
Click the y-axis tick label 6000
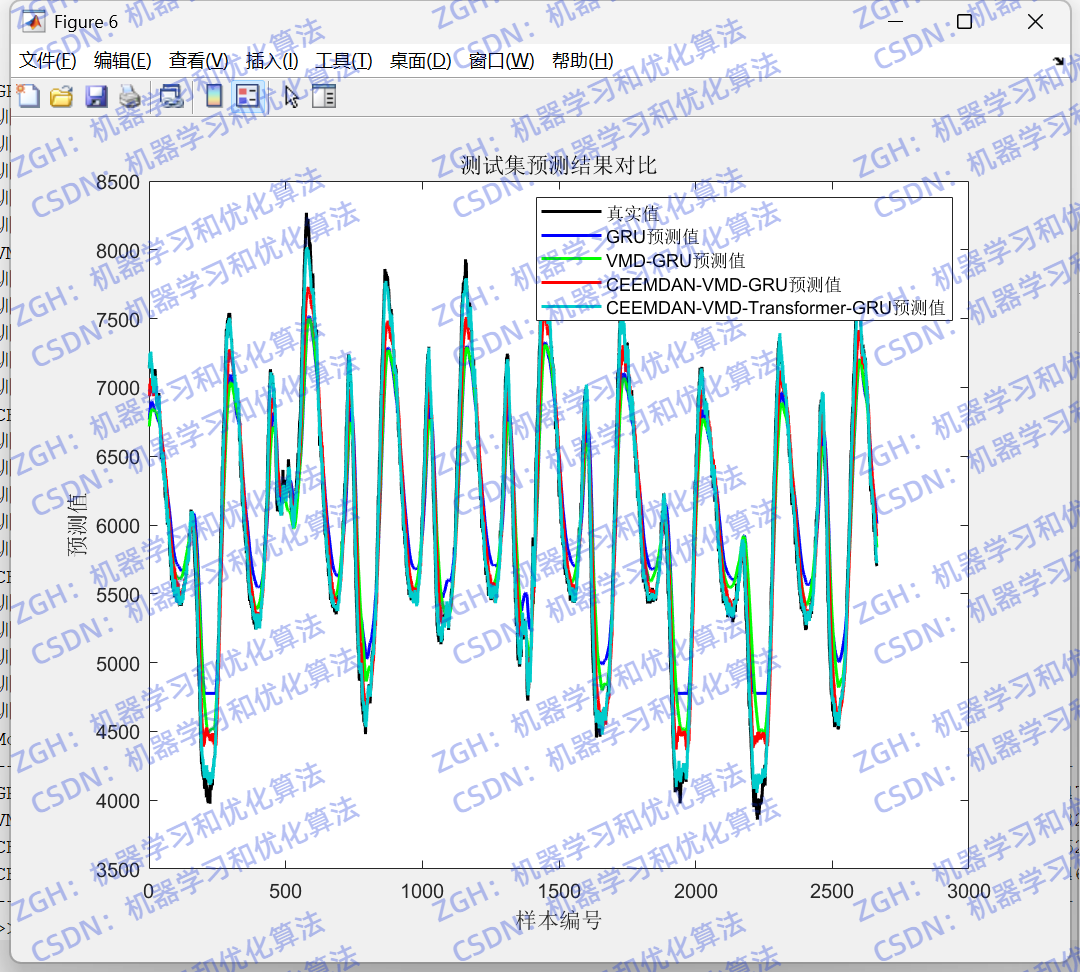tap(118, 526)
